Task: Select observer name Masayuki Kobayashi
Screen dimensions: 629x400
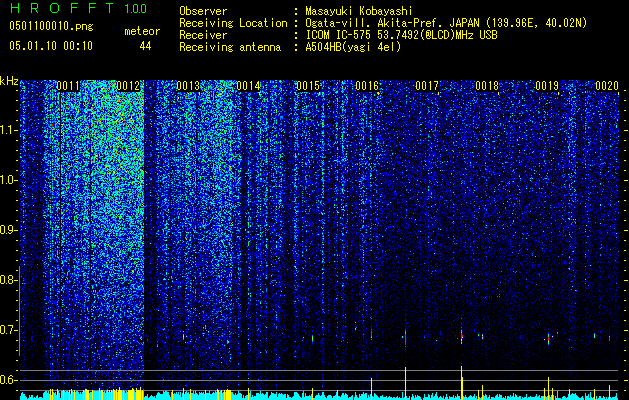Action: (359, 11)
